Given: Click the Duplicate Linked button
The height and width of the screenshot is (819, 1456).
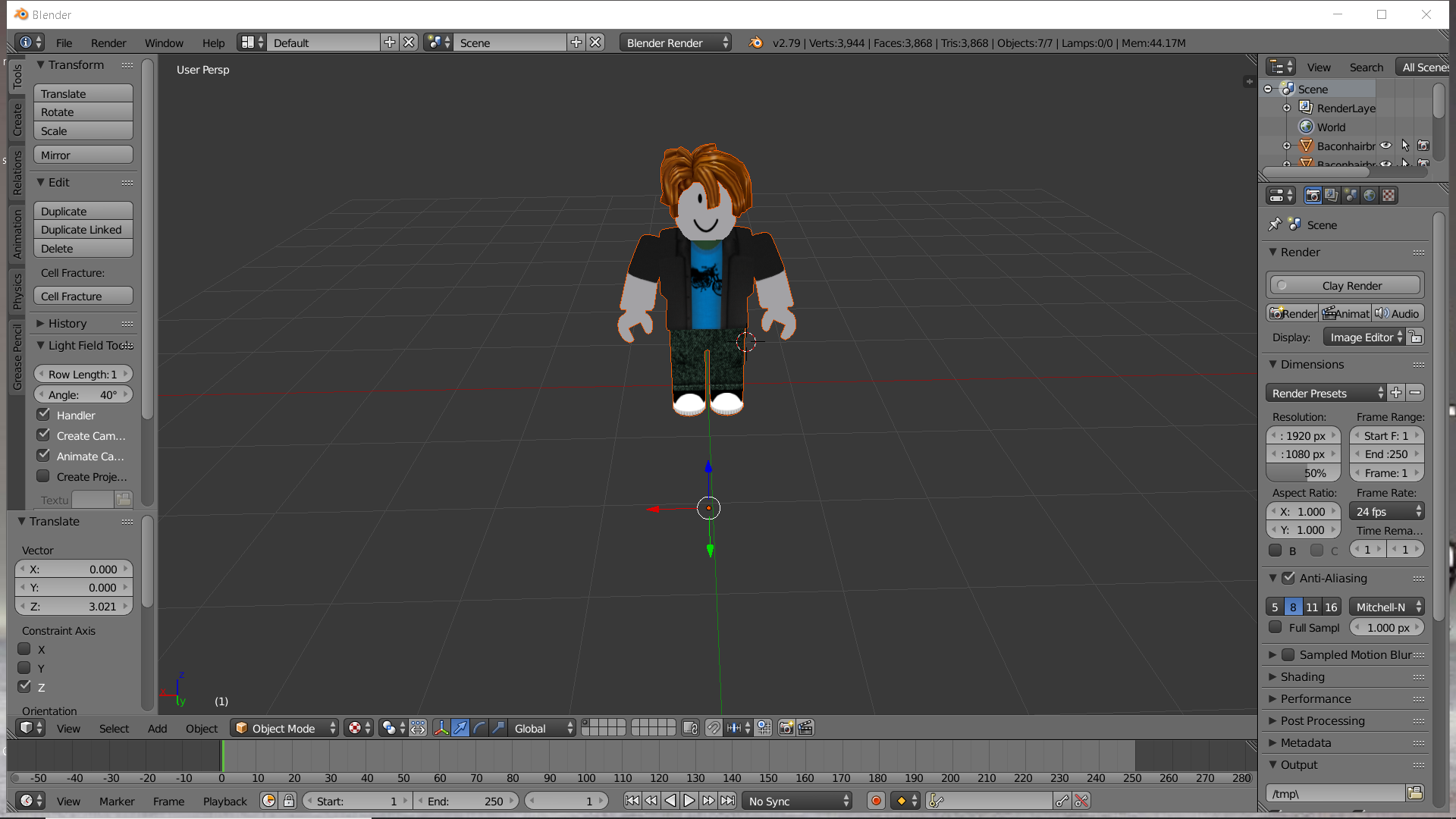Looking at the screenshot, I should 83,229.
